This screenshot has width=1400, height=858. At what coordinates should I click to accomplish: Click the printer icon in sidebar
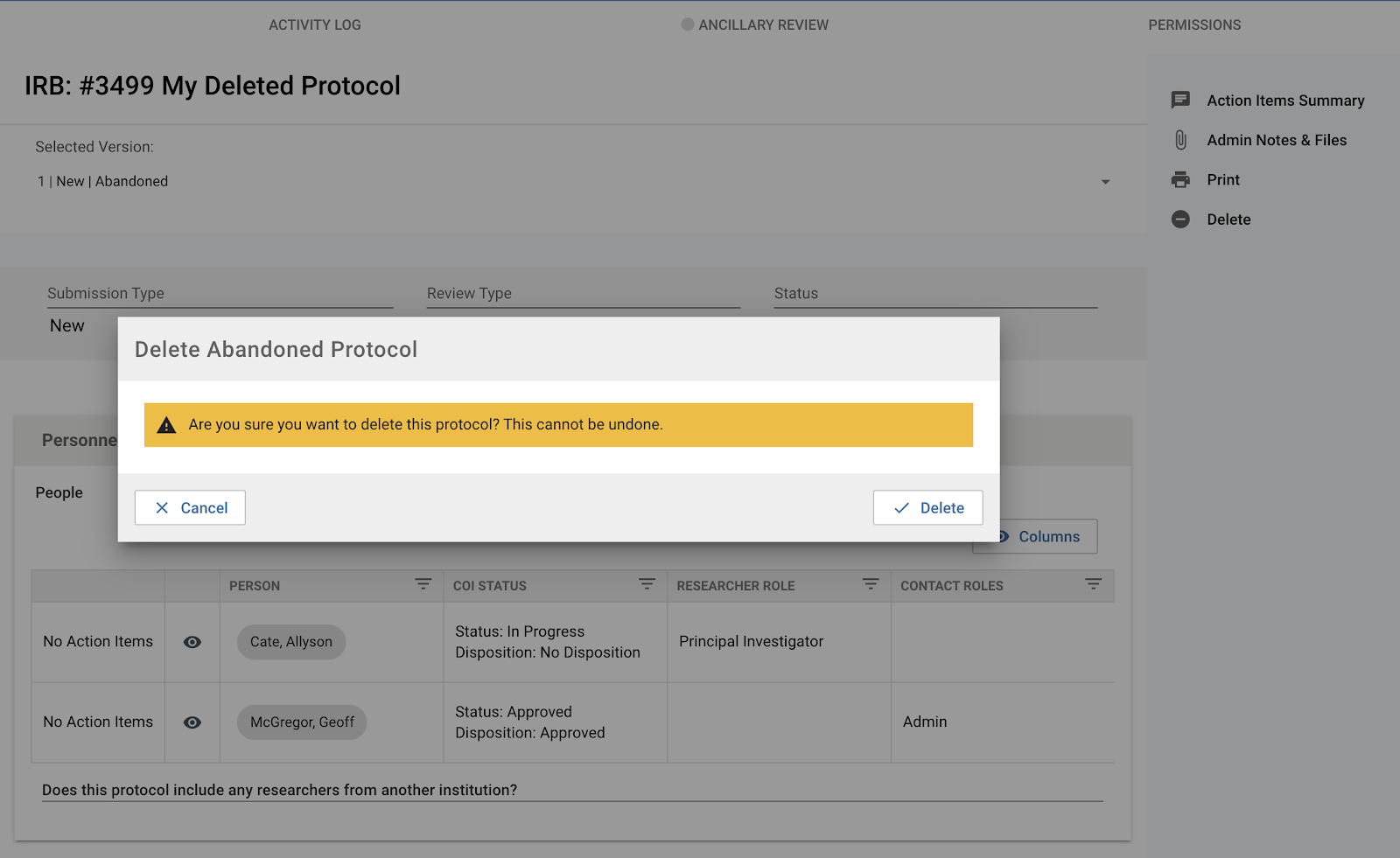click(1180, 179)
